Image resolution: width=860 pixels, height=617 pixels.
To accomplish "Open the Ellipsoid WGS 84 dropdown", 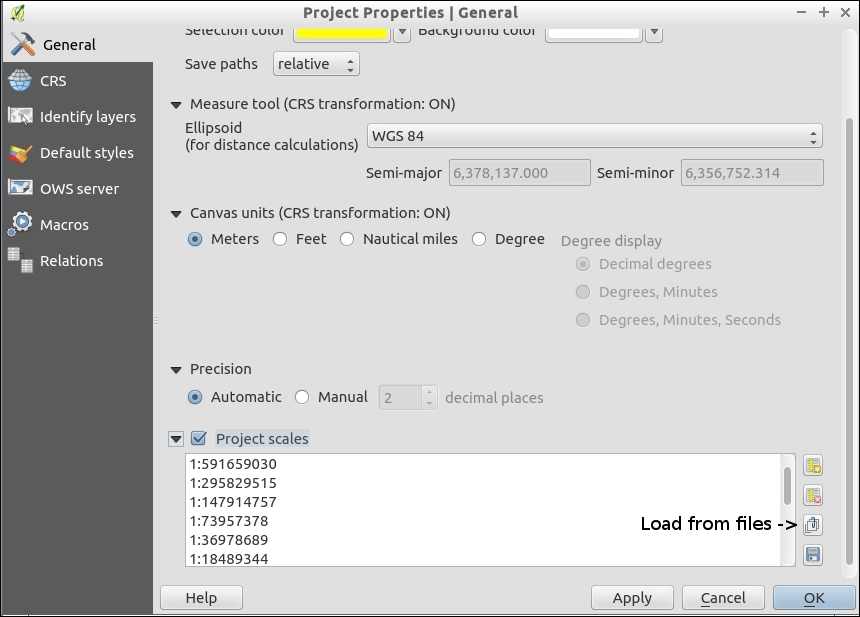I will (x=594, y=136).
